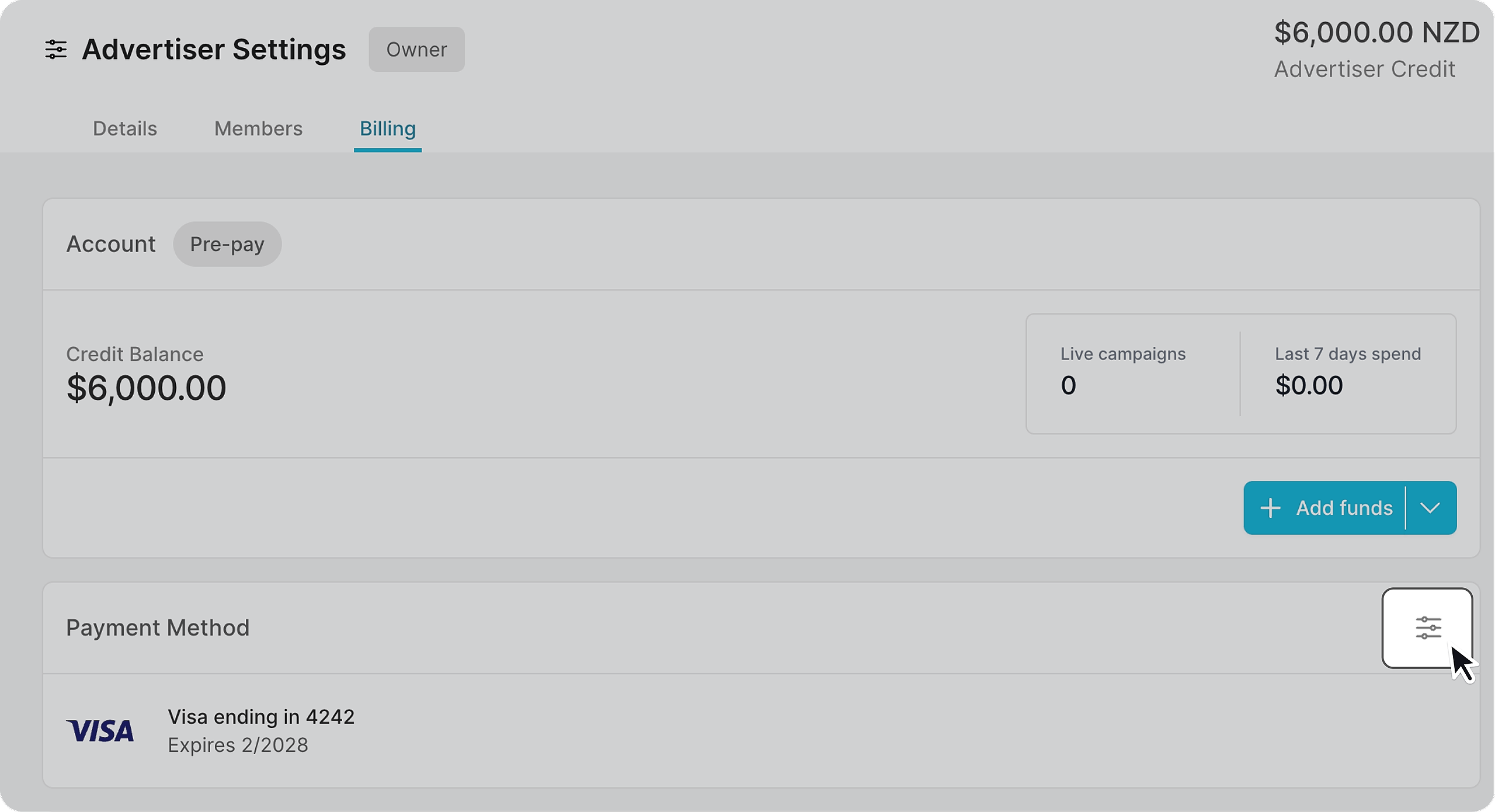
Task: Click the Visa card logo
Action: [100, 731]
